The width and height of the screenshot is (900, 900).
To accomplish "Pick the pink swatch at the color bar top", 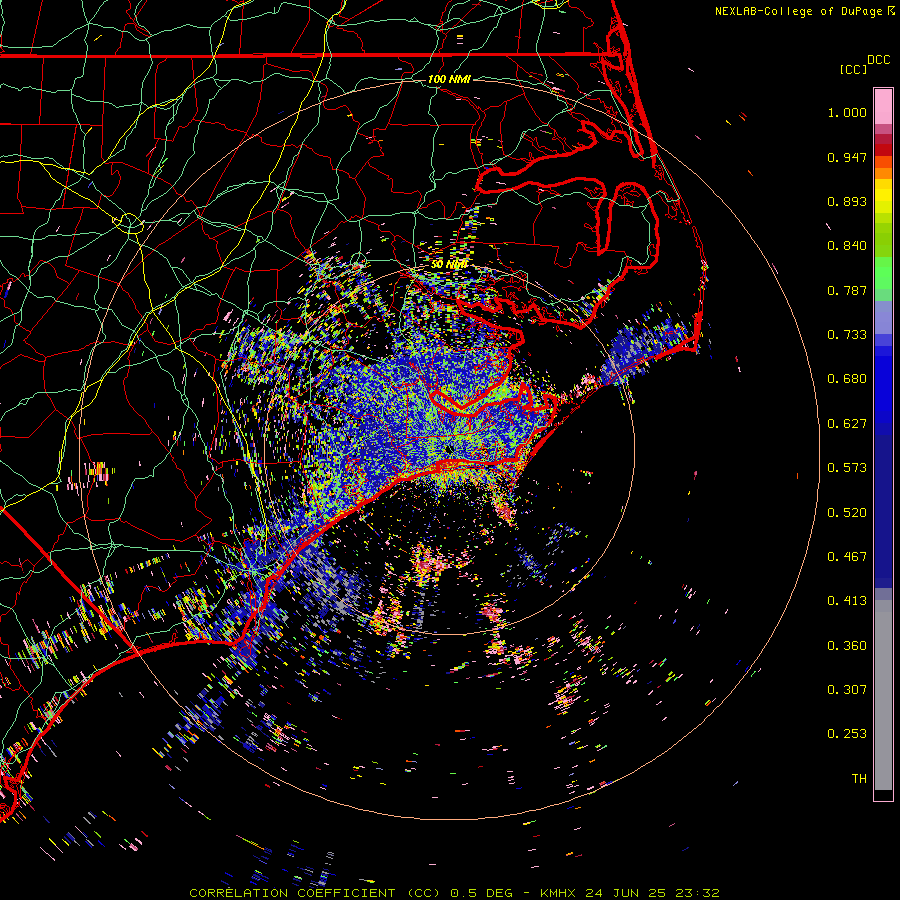I will coord(883,107).
